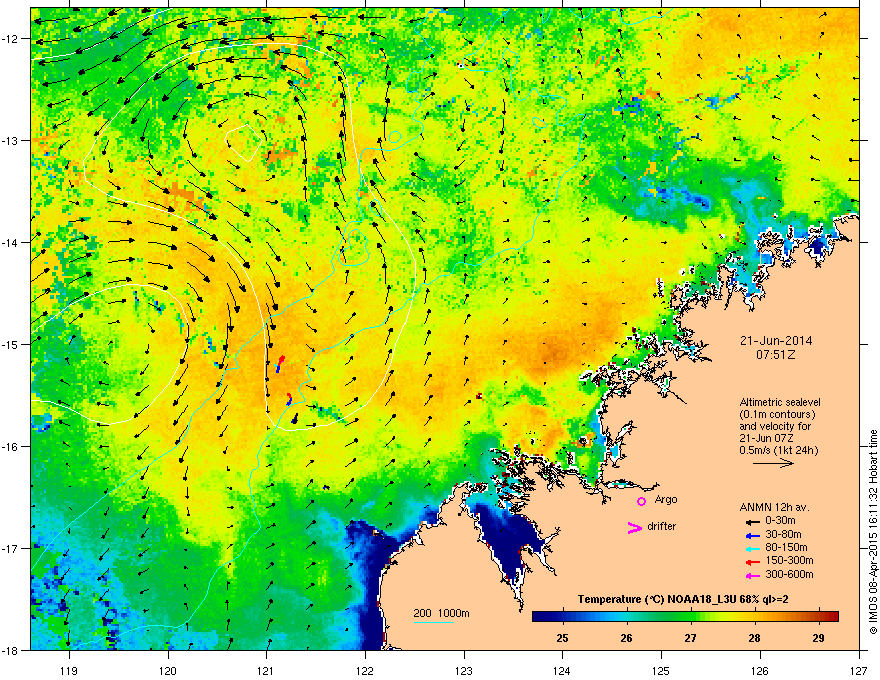Click the 27 label on temperature scale
The width and height of the screenshot is (880, 680).
pyautogui.click(x=690, y=638)
